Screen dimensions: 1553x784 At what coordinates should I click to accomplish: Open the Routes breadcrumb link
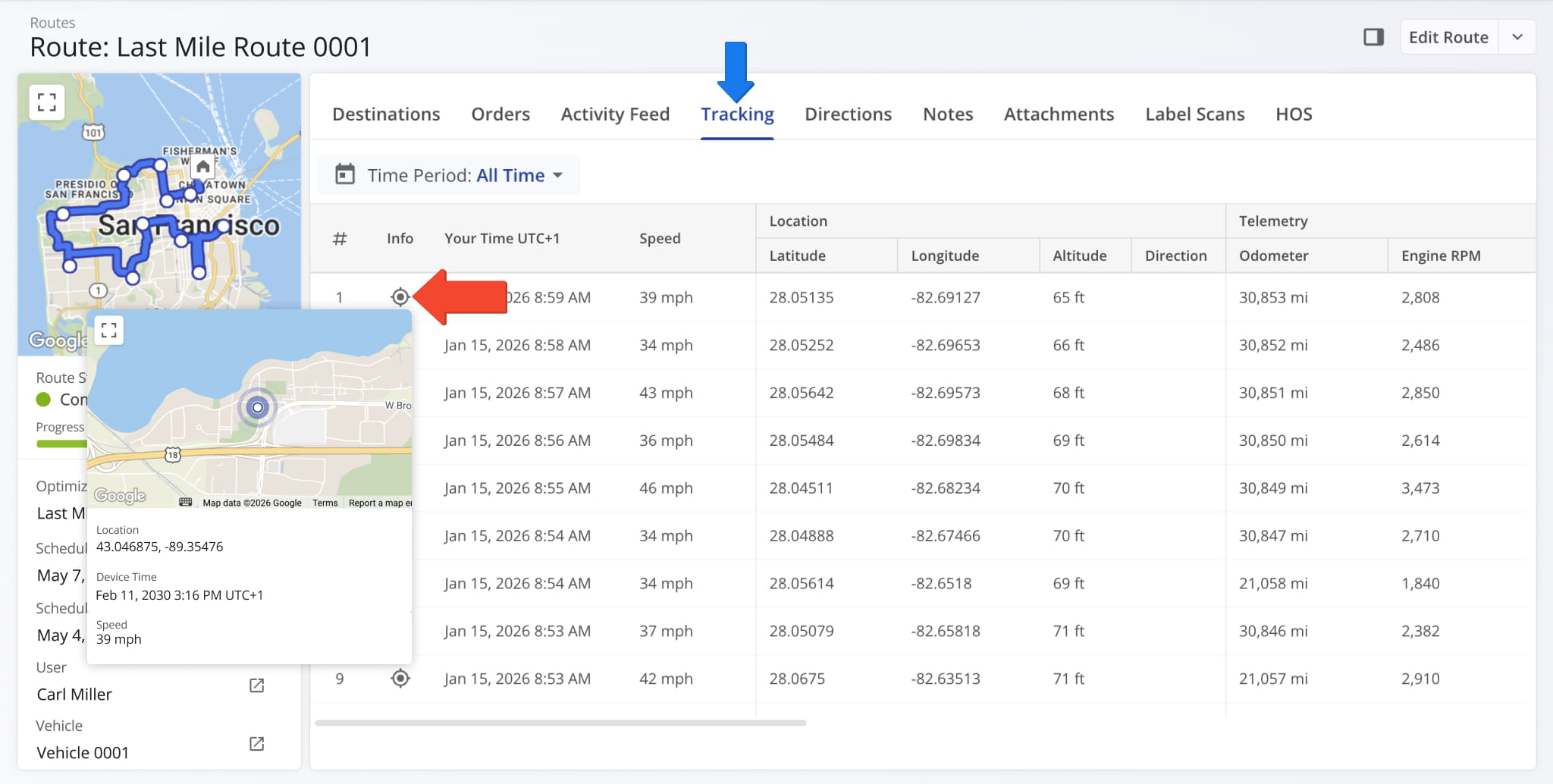coord(52,23)
